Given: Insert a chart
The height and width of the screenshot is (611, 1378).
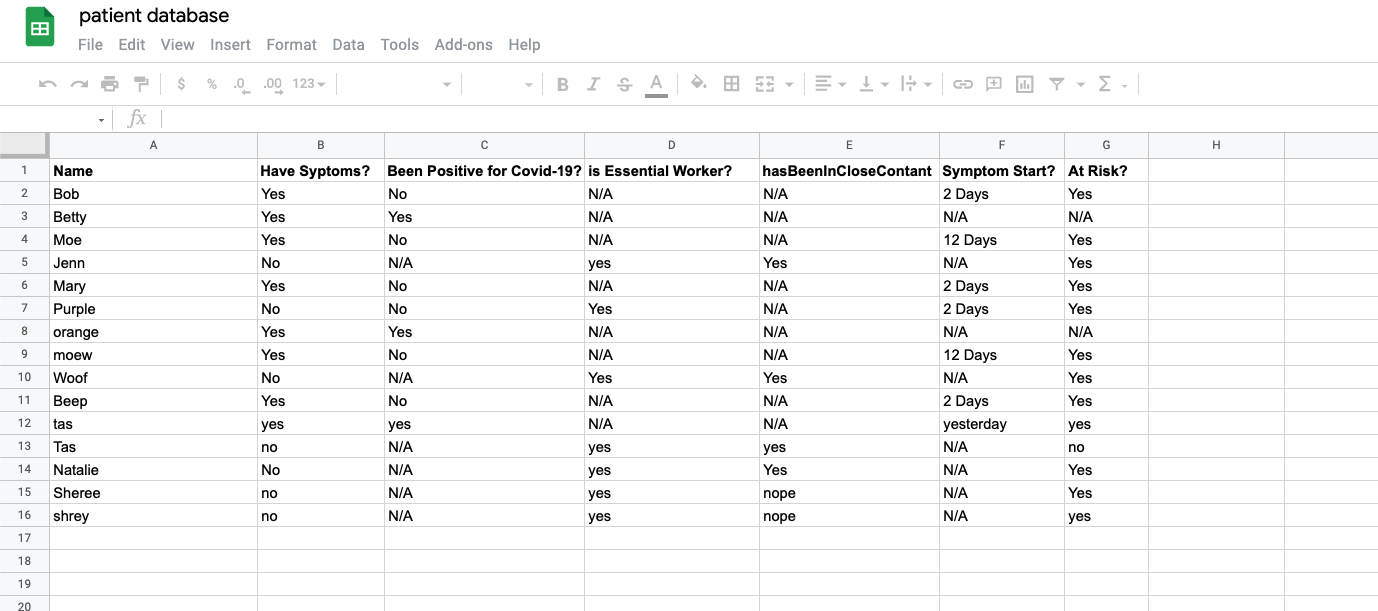Looking at the screenshot, I should 1024,85.
